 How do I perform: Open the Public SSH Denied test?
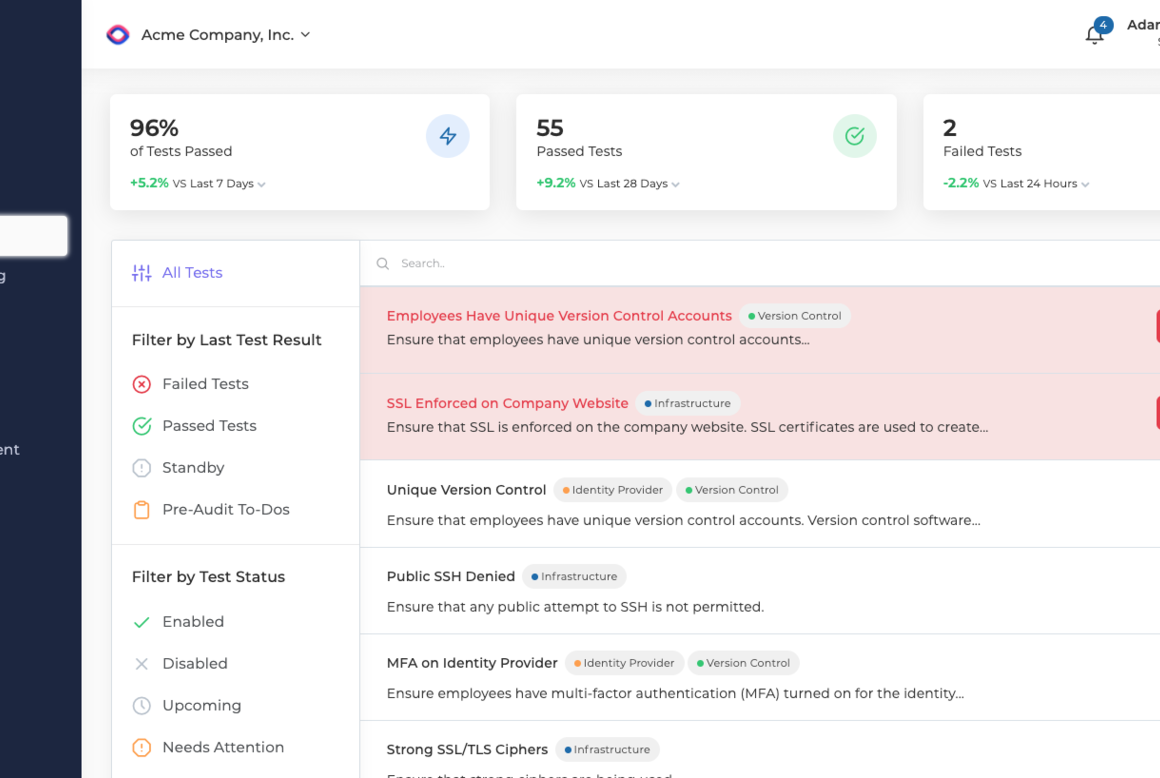451,576
